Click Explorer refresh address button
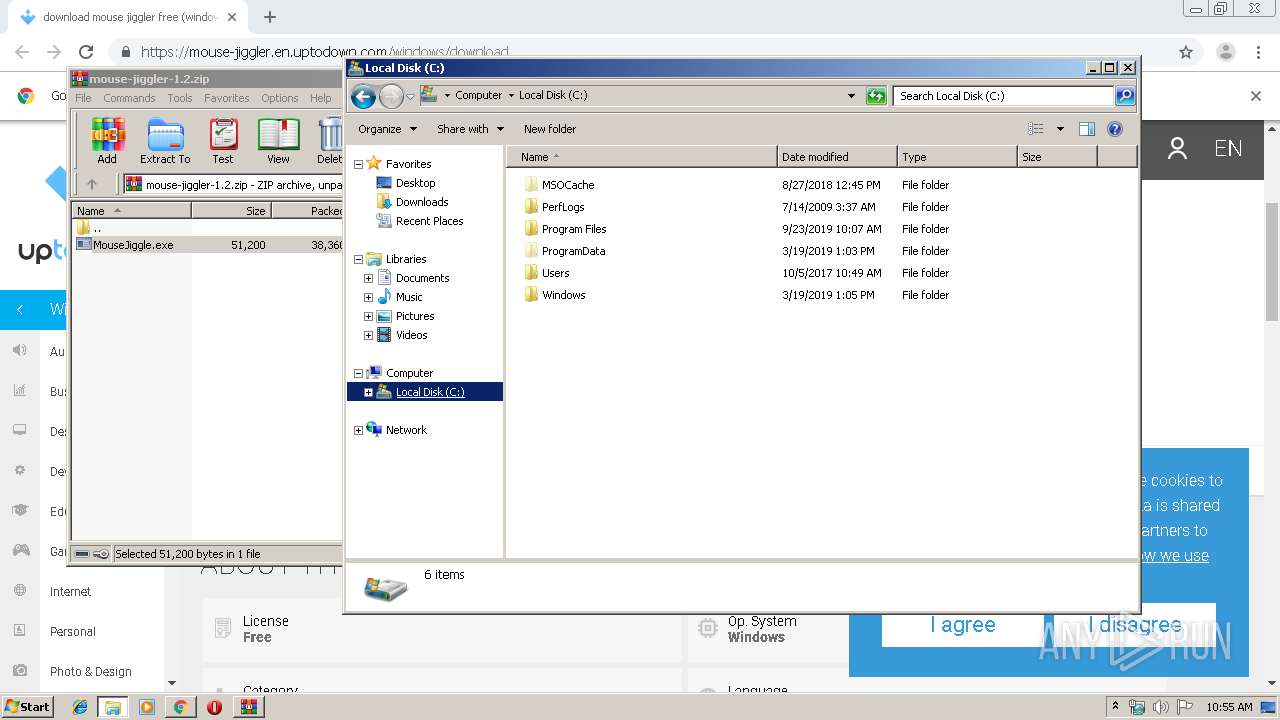This screenshot has height=720, width=1280. click(x=876, y=96)
